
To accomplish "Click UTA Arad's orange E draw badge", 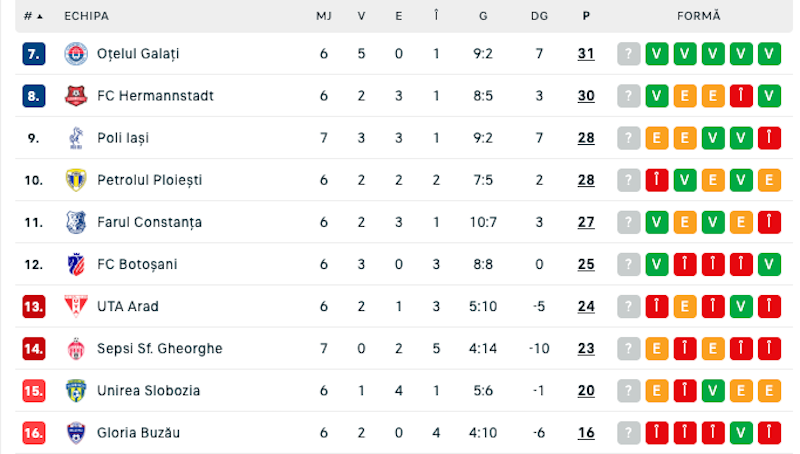I will pyautogui.click(x=685, y=307).
